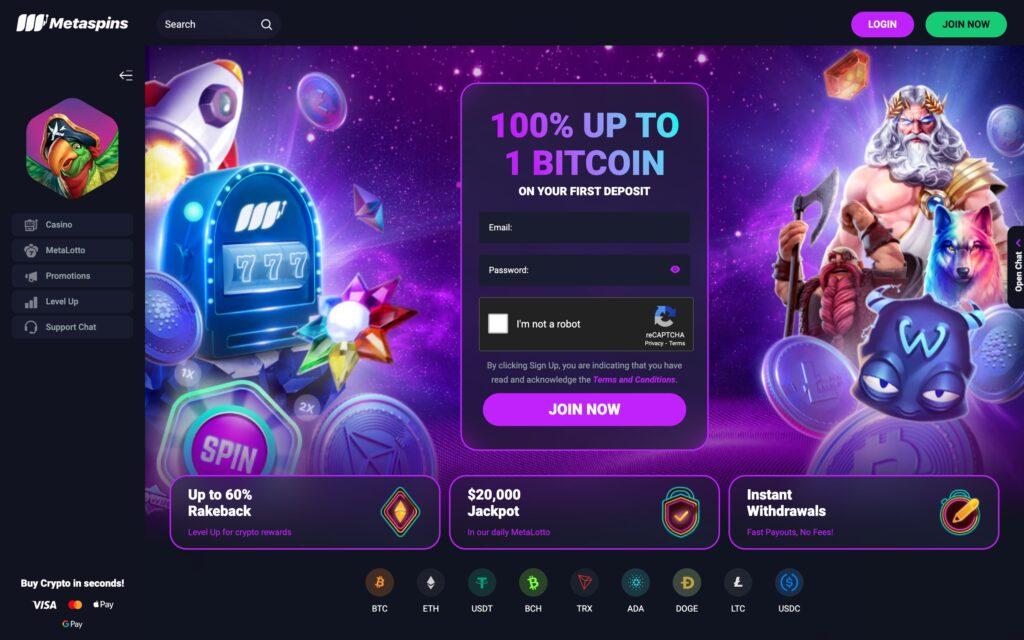
Task: Collapse the left sidebar menu
Action: [126, 75]
